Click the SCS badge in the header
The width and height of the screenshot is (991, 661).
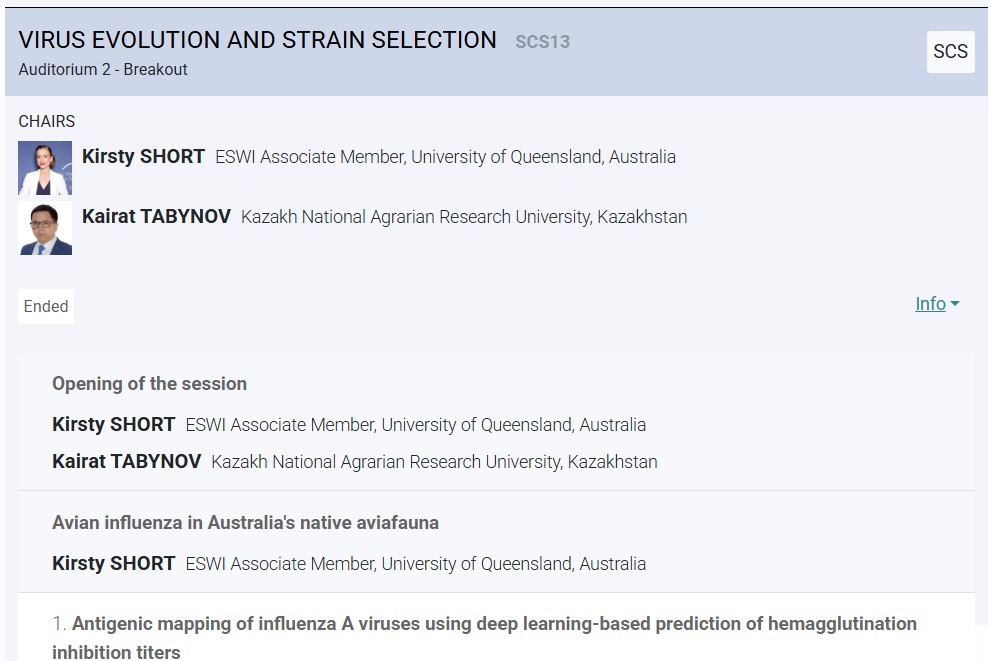[950, 52]
